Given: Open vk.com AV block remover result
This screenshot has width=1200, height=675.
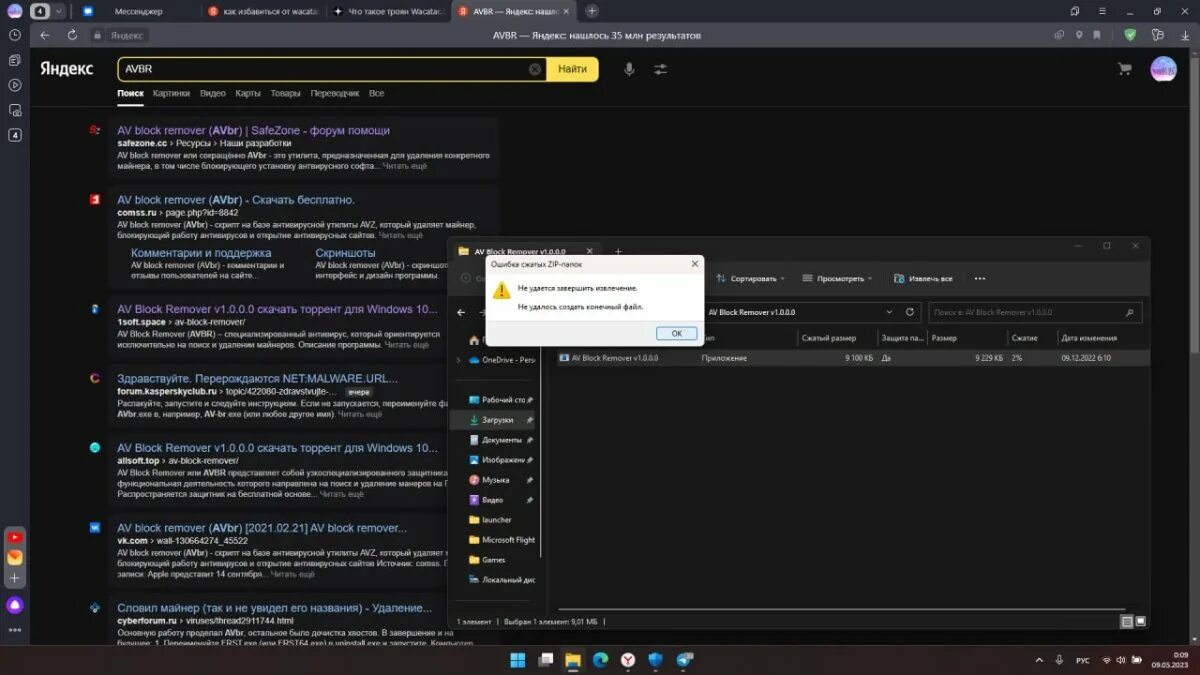Looking at the screenshot, I should (x=262, y=528).
